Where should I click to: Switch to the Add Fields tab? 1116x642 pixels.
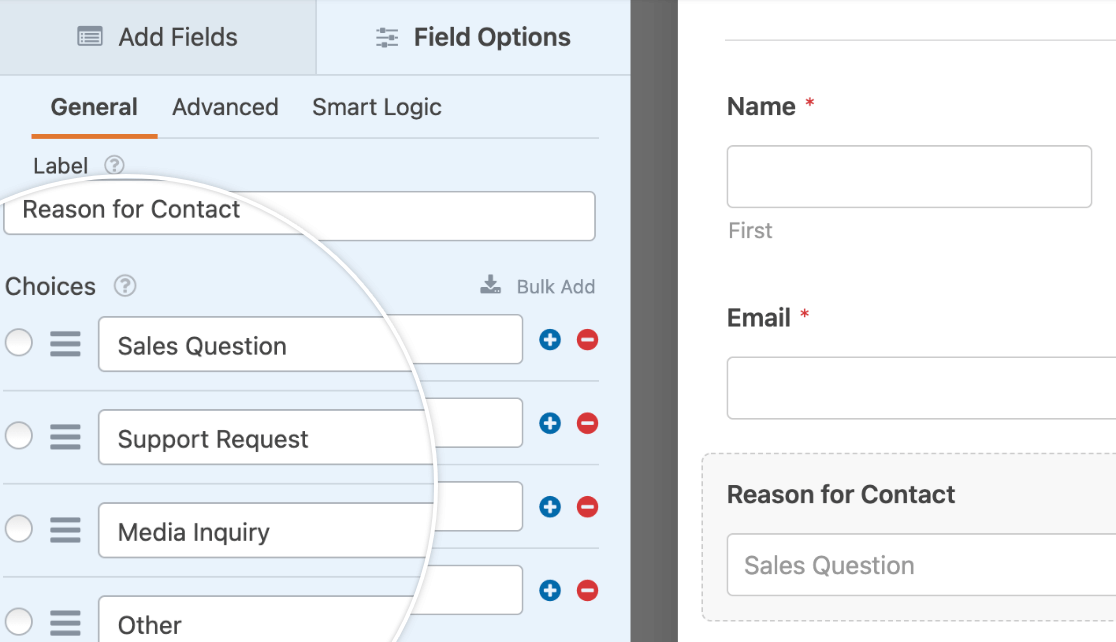click(158, 37)
